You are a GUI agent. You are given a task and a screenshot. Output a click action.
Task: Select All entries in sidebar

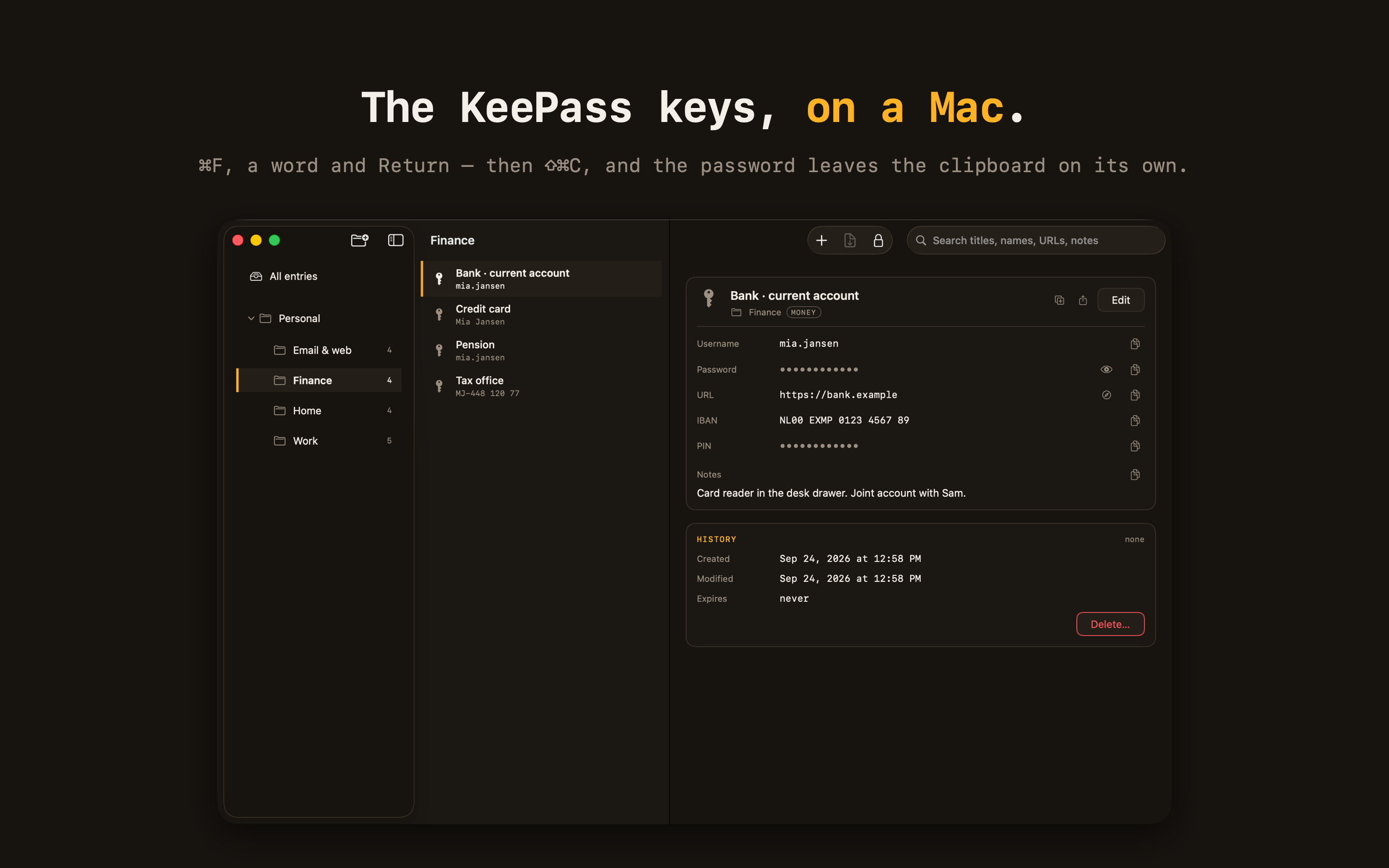coord(318,276)
